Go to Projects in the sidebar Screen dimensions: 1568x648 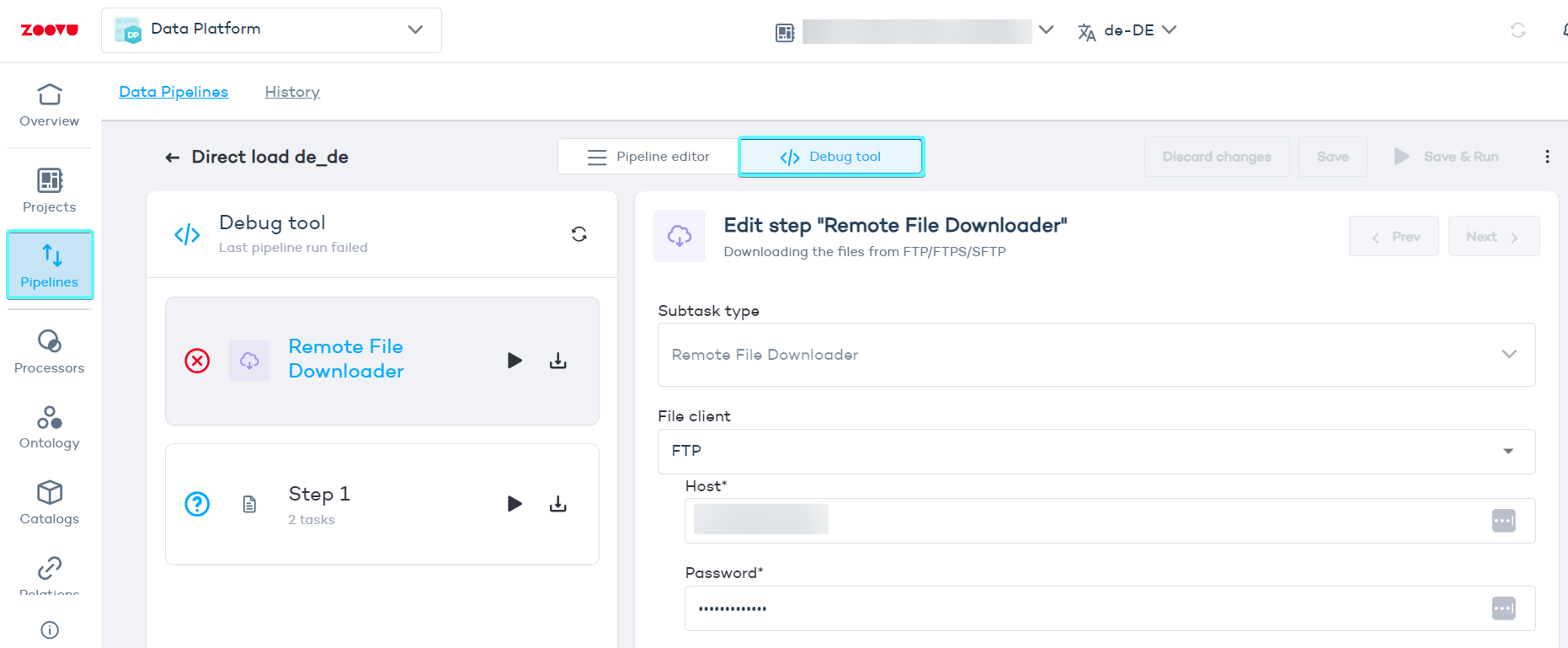point(50,190)
